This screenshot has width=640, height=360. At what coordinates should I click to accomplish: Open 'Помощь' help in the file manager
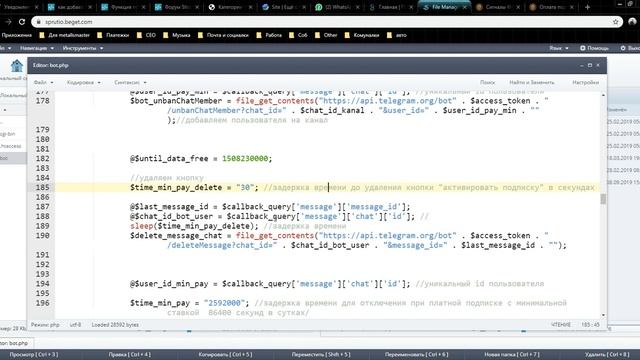(x=594, y=48)
